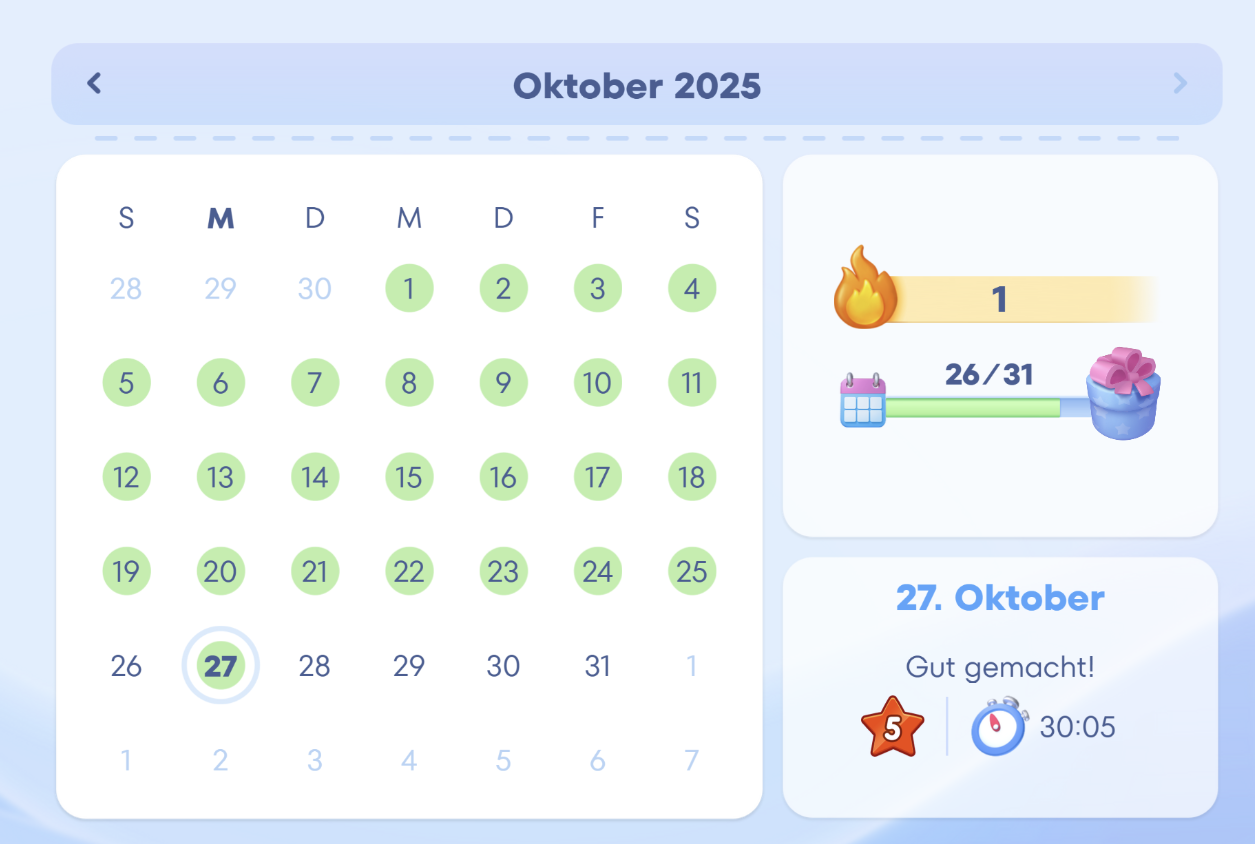Viewport: 1255px width, 844px height.
Task: Open completed day 15
Action: tap(409, 477)
